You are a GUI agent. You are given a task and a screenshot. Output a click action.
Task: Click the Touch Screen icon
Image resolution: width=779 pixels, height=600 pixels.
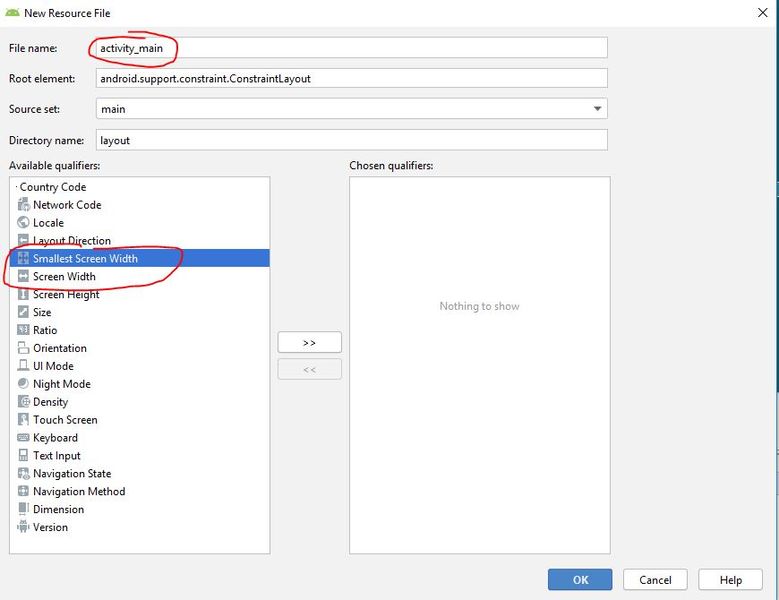coord(23,419)
